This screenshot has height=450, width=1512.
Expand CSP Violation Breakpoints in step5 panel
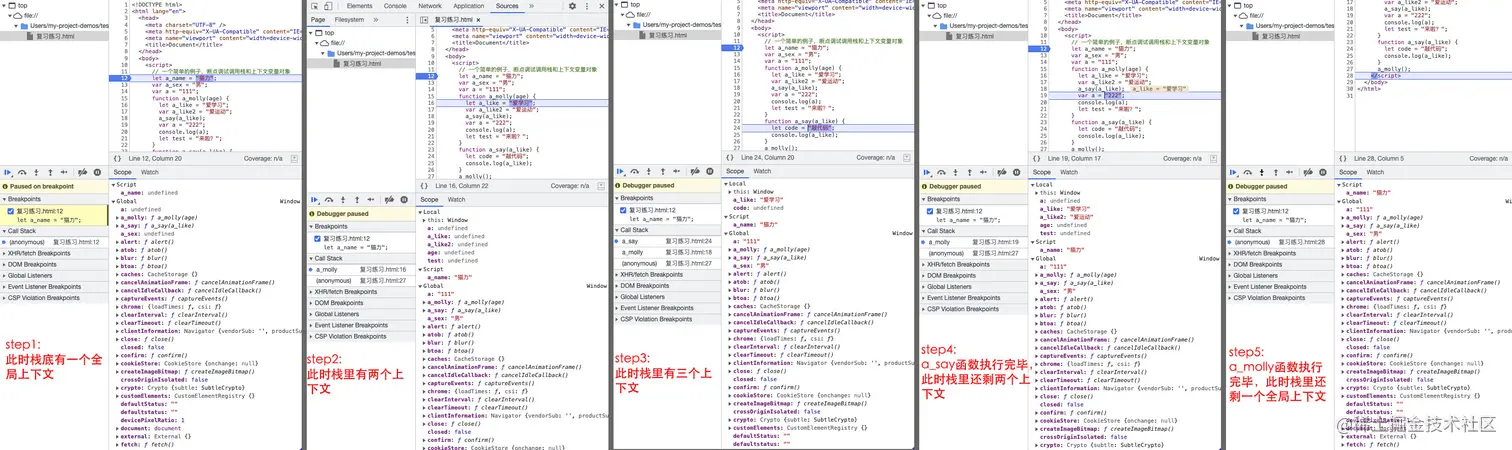(x=1280, y=297)
